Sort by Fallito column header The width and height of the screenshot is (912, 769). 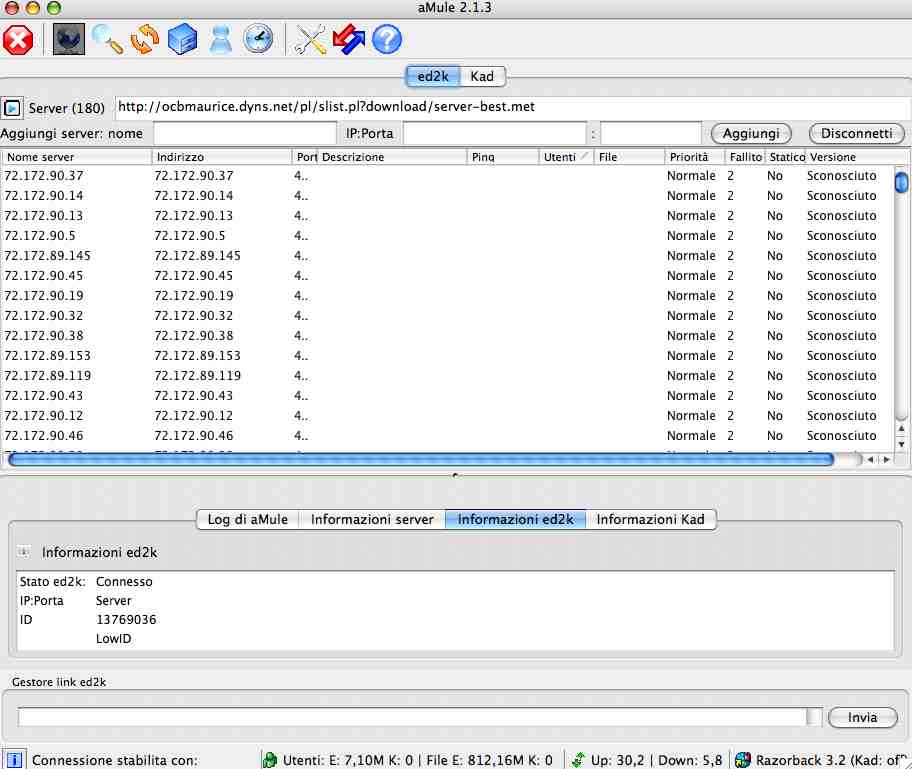(745, 157)
